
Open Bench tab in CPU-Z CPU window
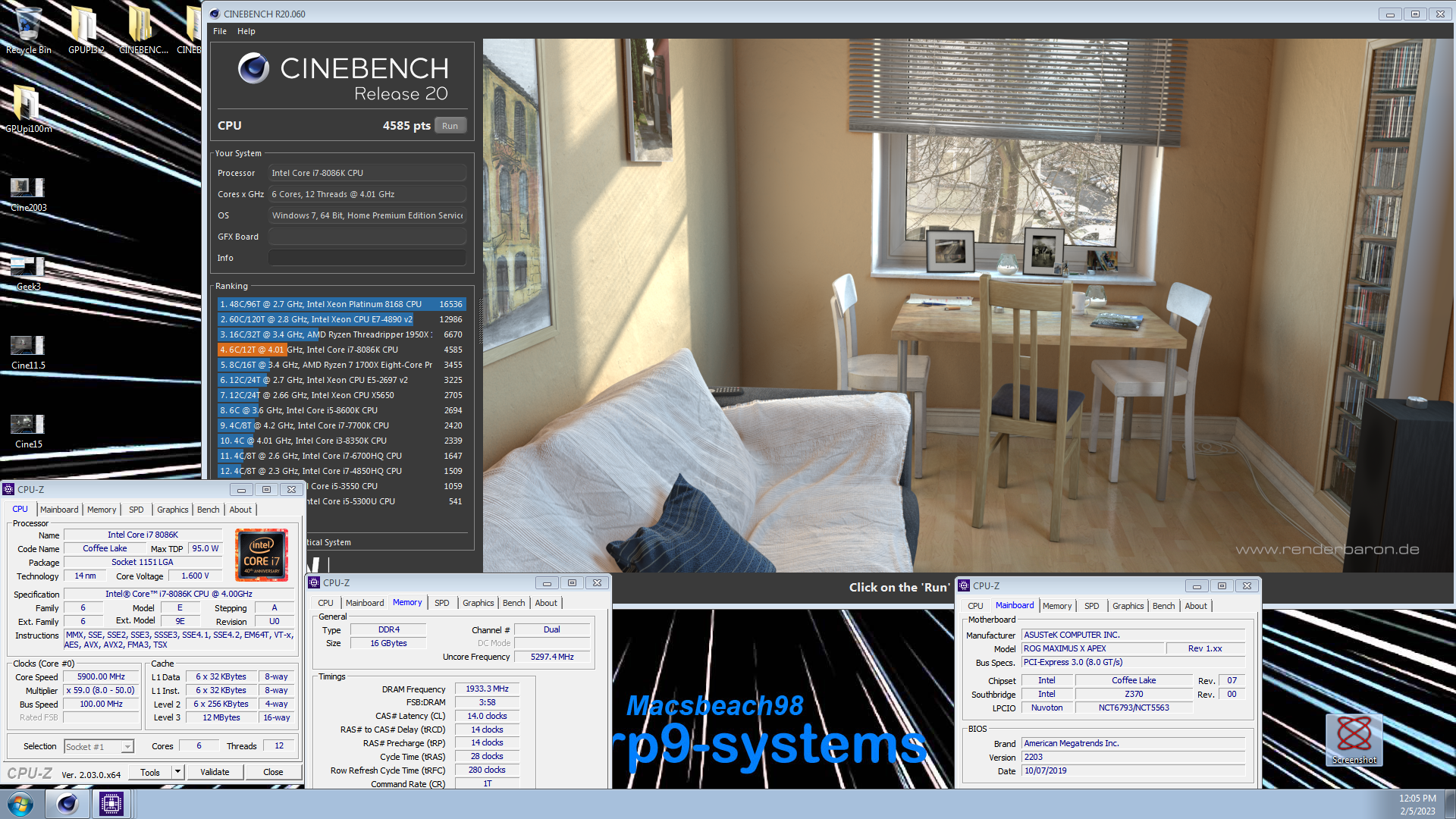tap(208, 510)
